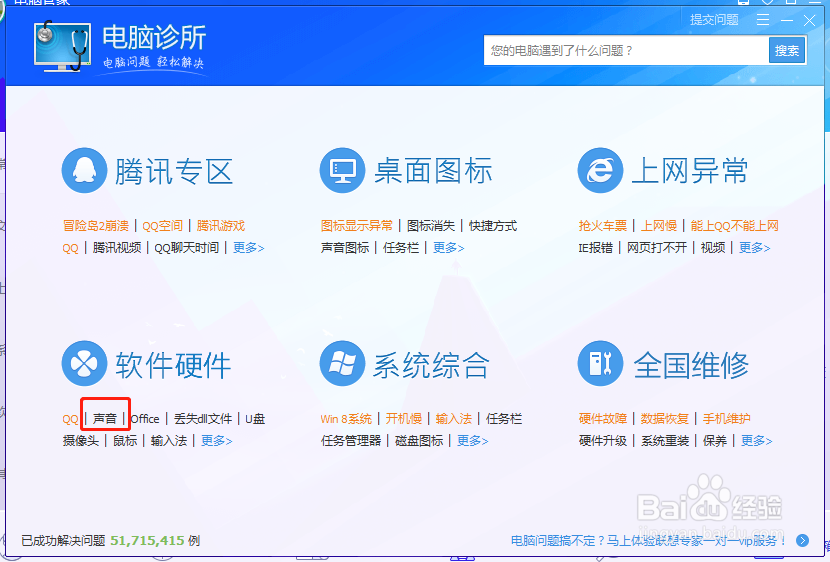The width and height of the screenshot is (830, 562).
Task: Expand 更多> under 桌面图标
Action: (x=448, y=248)
